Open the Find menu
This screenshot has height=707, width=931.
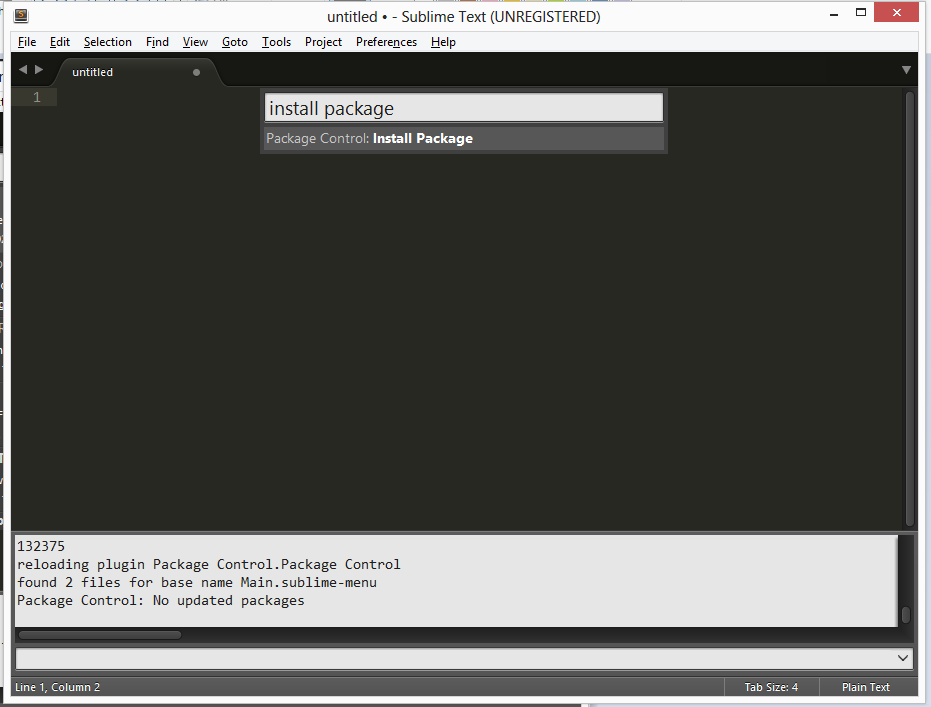[157, 42]
